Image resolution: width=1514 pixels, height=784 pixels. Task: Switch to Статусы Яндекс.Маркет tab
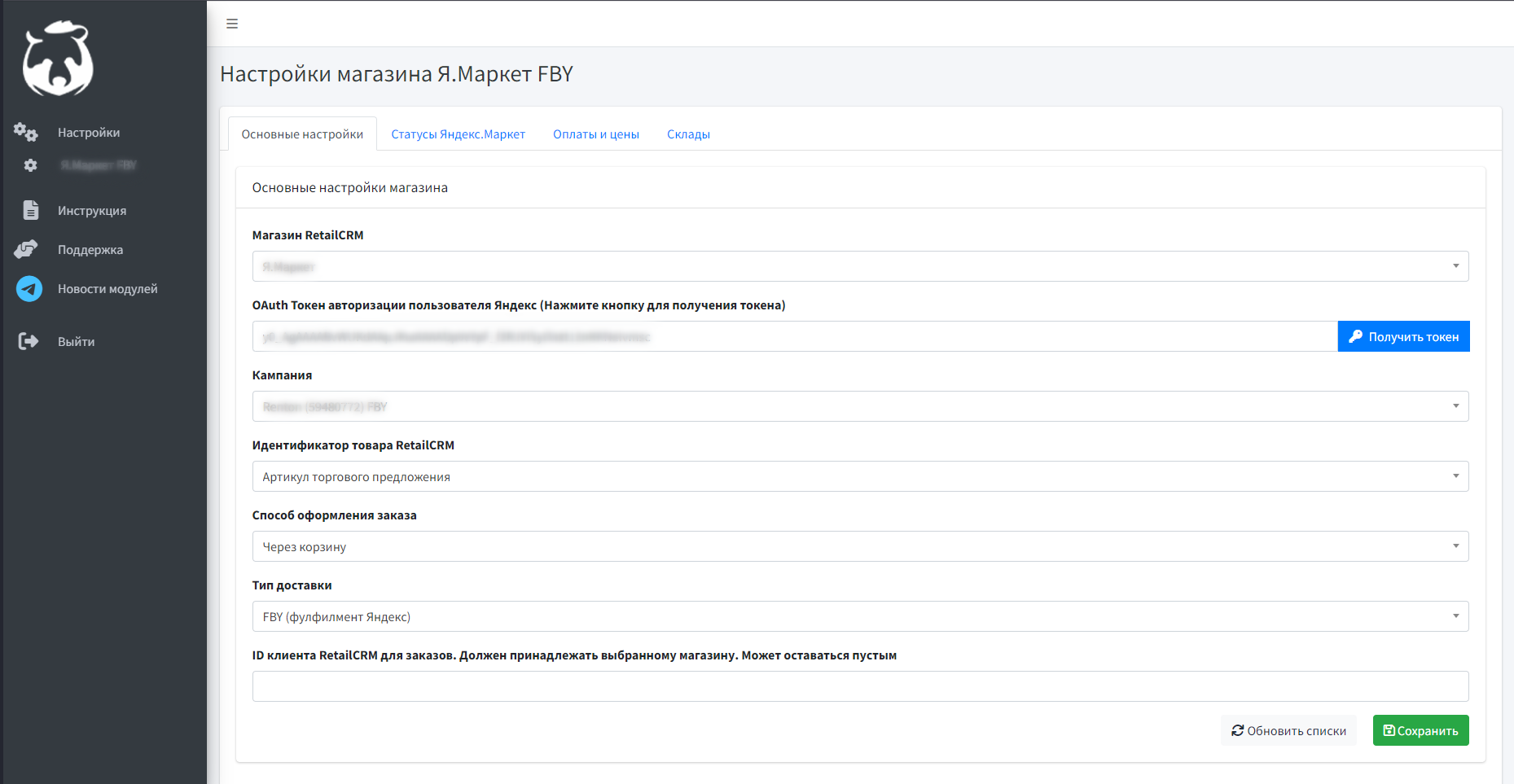coord(458,134)
